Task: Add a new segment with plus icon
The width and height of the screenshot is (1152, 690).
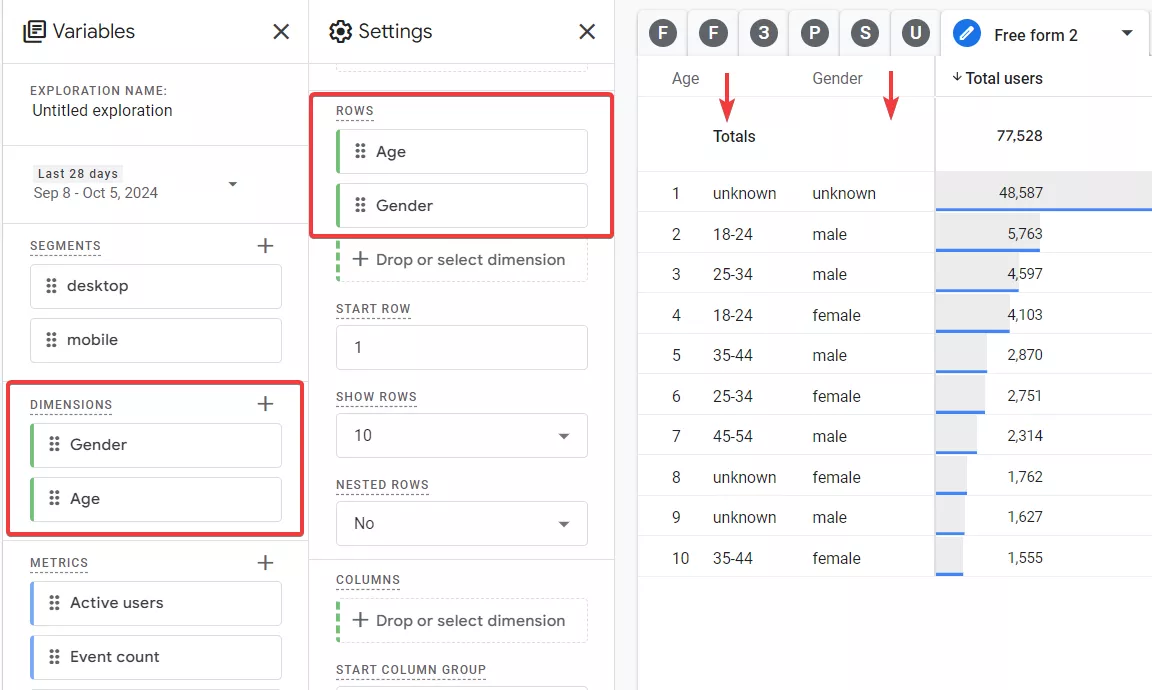Action: (265, 245)
